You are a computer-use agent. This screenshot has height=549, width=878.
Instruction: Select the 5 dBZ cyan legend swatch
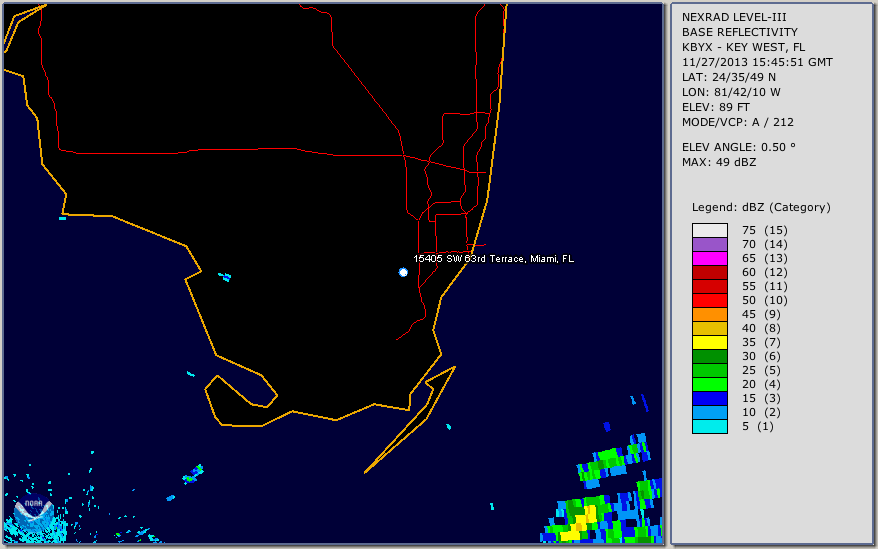[709, 426]
